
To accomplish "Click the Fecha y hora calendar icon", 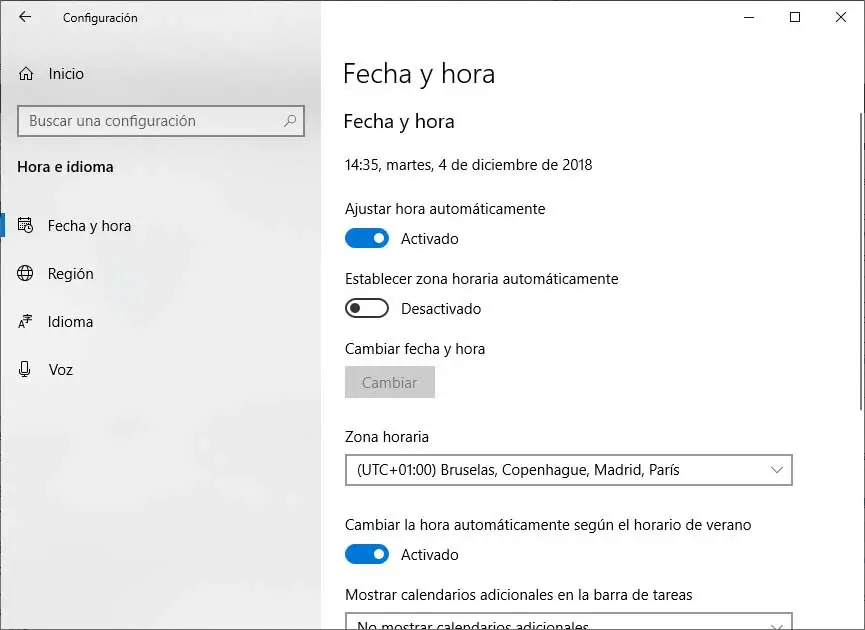I will tap(26, 226).
